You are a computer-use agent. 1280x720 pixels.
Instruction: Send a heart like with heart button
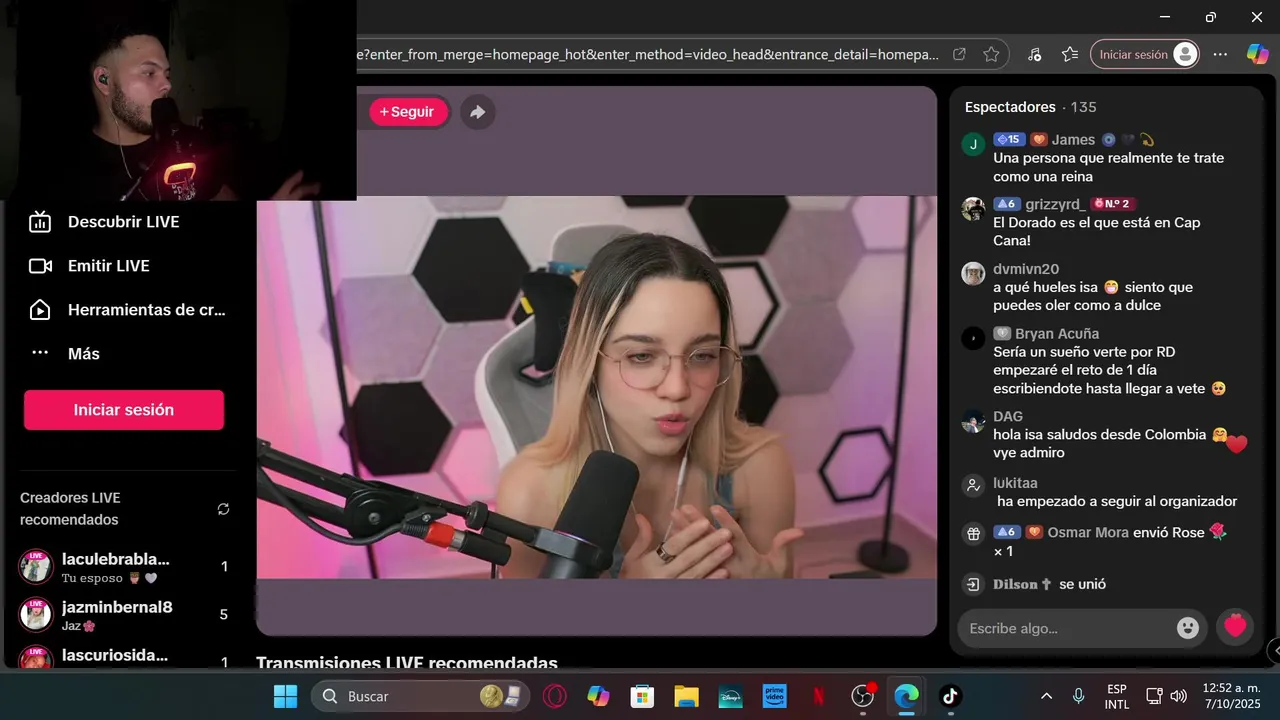pos(1235,627)
